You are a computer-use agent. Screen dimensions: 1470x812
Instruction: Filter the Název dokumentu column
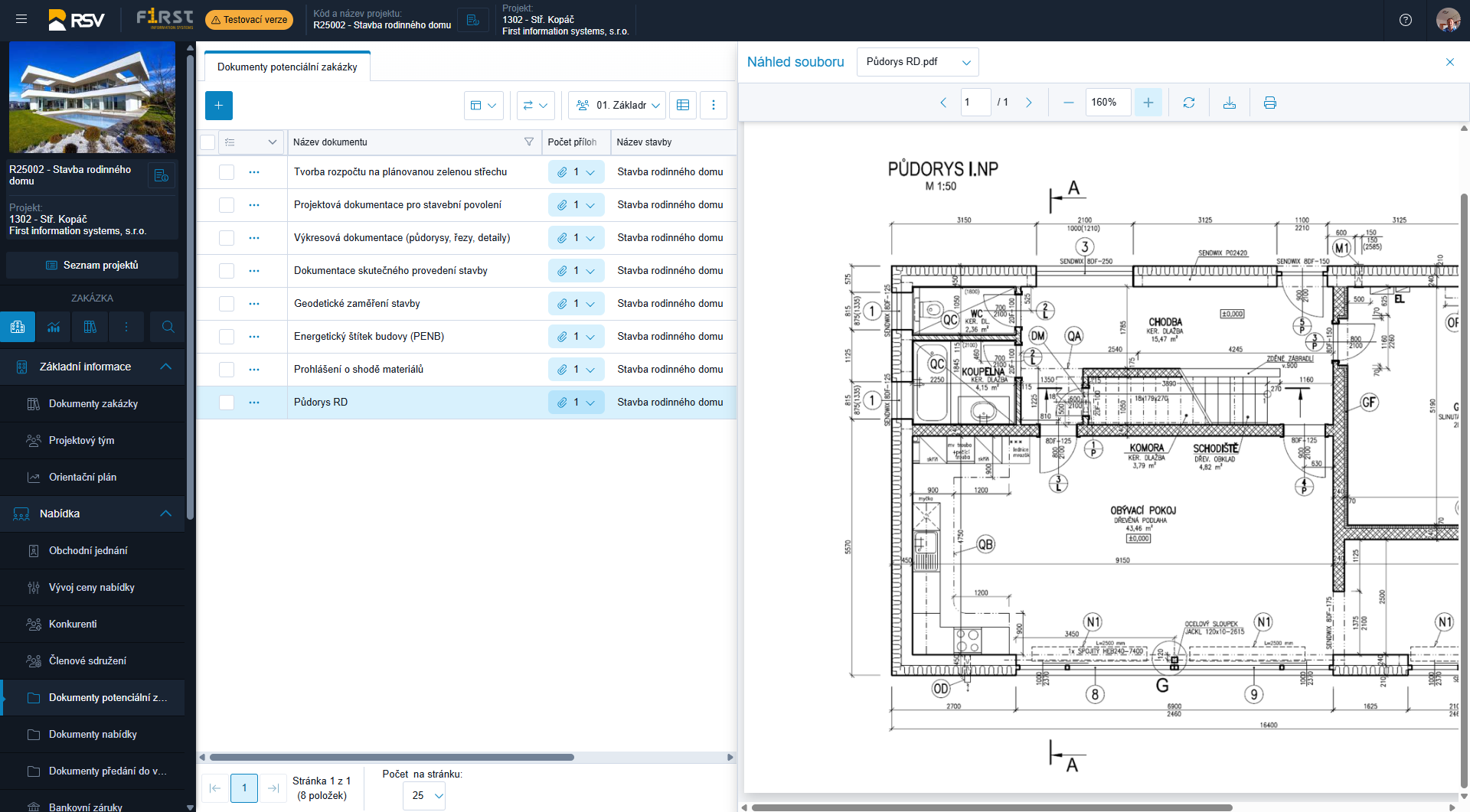(528, 142)
